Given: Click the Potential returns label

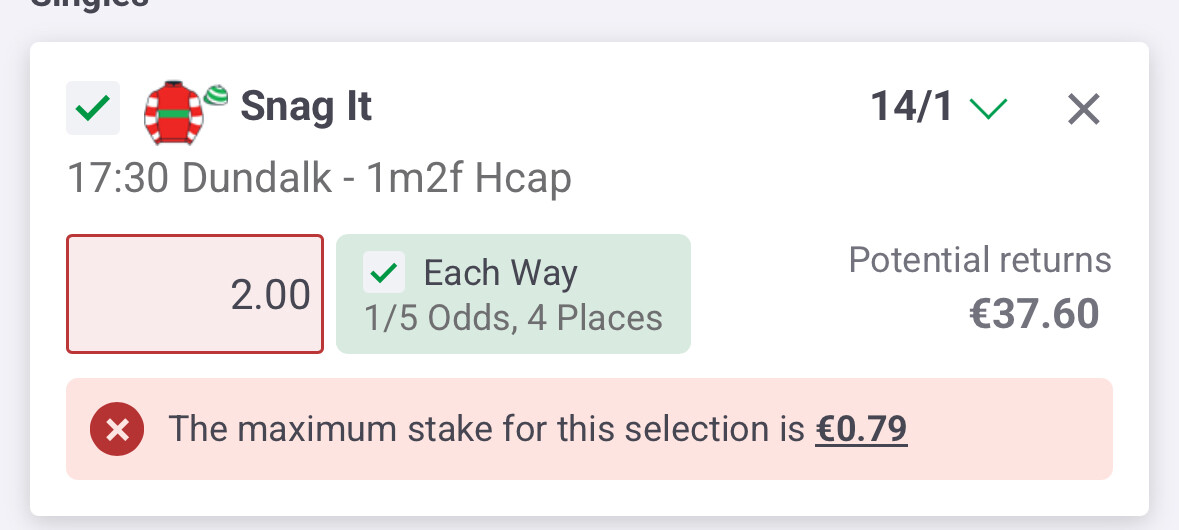Looking at the screenshot, I should click(x=979, y=260).
